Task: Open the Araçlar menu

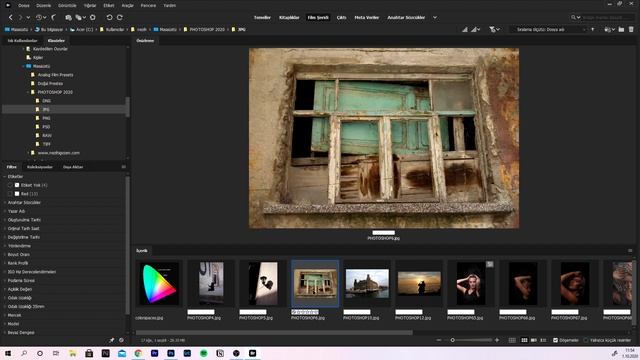Action: point(127,6)
